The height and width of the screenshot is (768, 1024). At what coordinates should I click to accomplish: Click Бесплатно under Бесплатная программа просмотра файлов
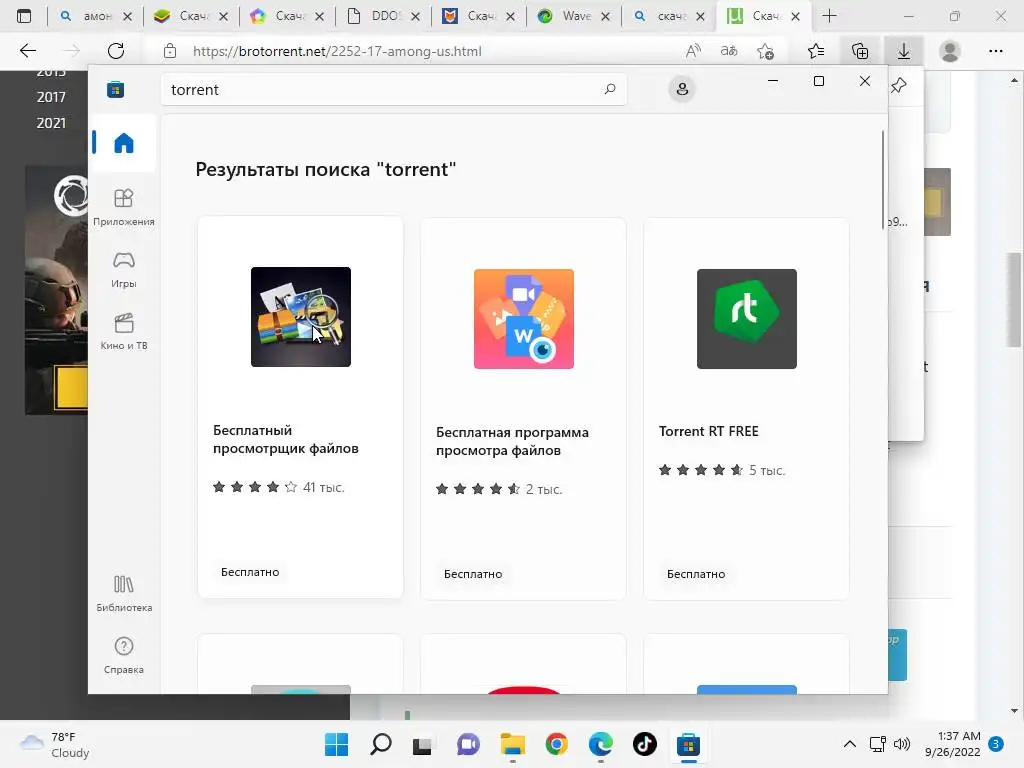473,574
